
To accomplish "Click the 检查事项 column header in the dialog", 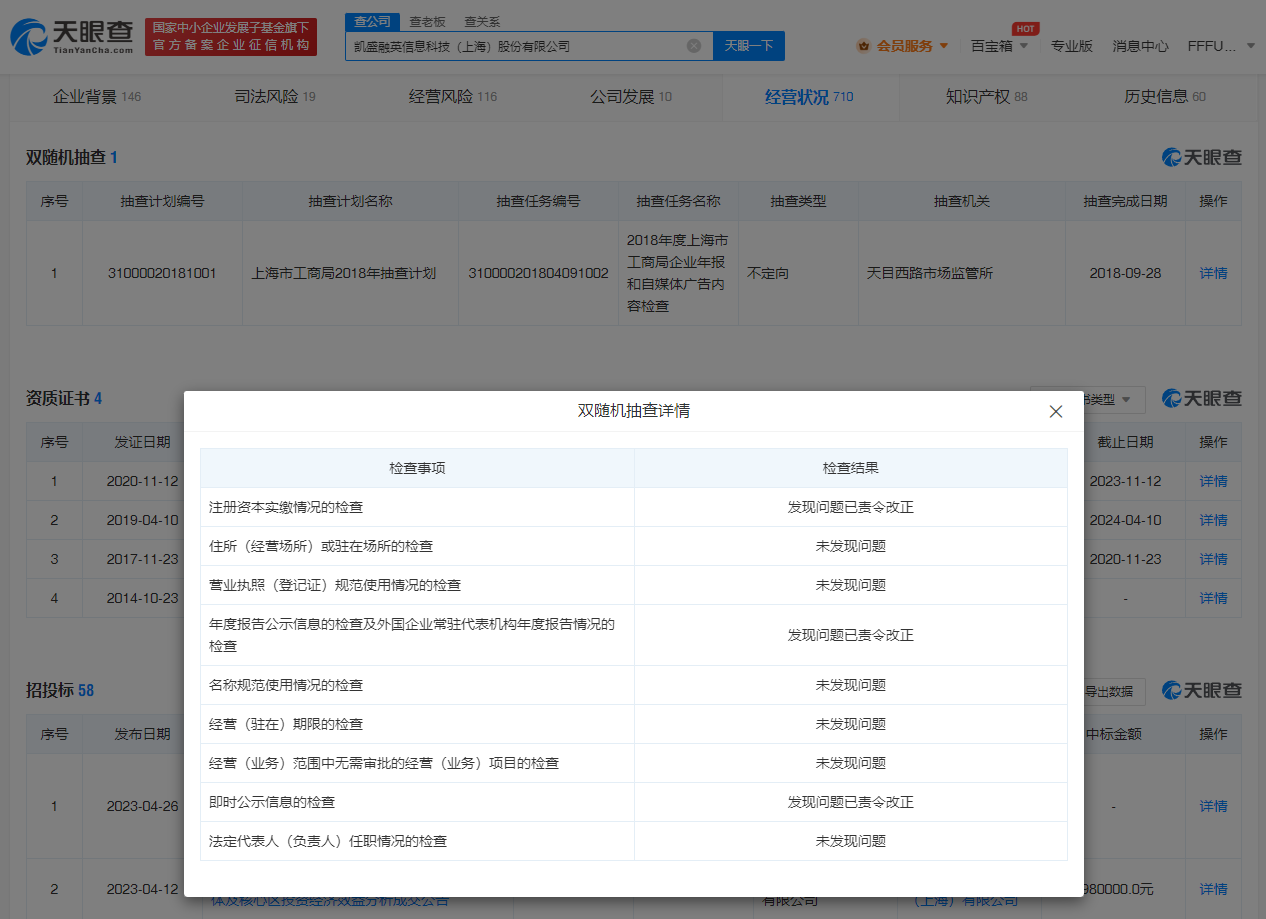I will [417, 468].
